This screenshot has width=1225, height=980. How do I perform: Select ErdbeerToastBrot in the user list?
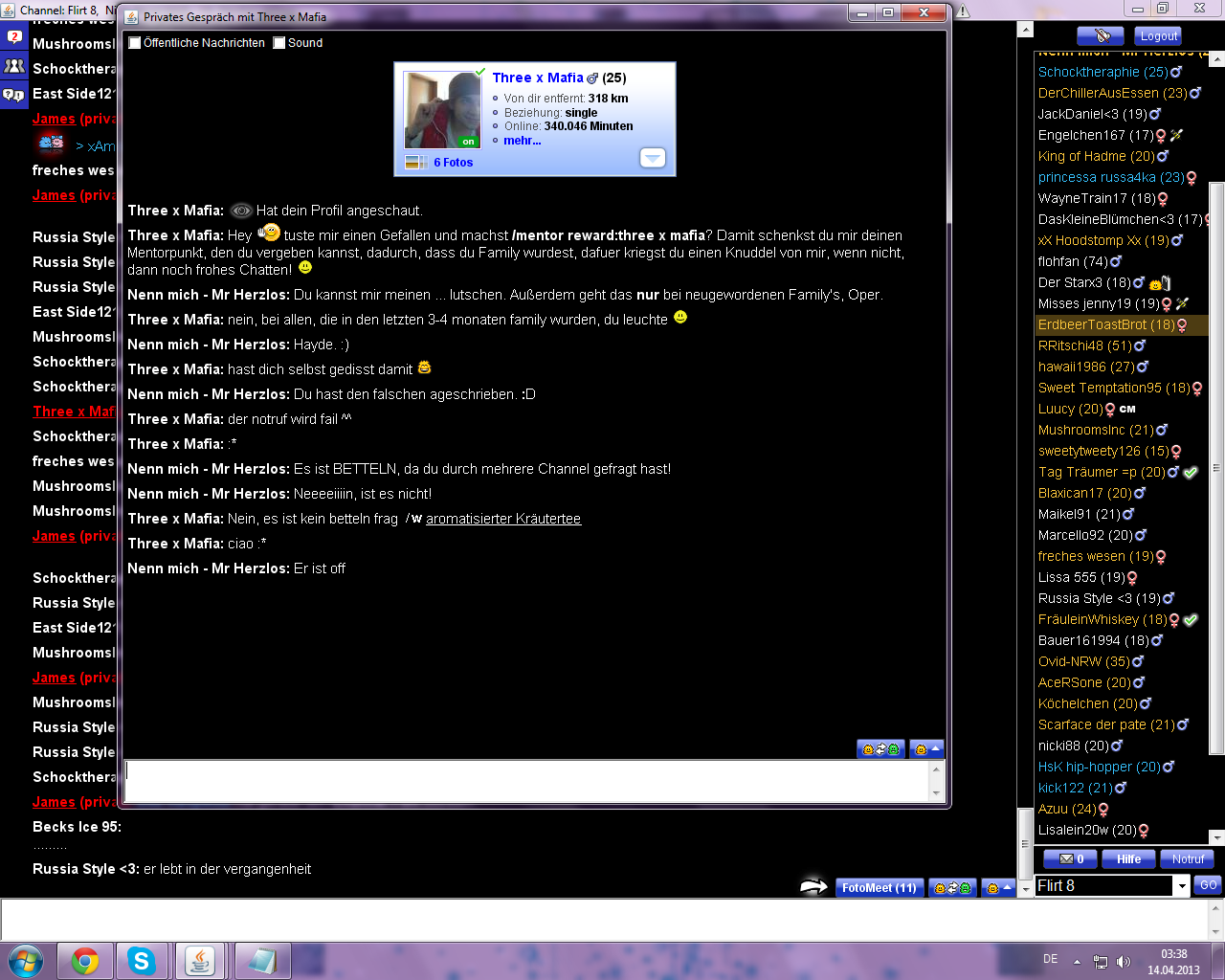click(x=1105, y=325)
